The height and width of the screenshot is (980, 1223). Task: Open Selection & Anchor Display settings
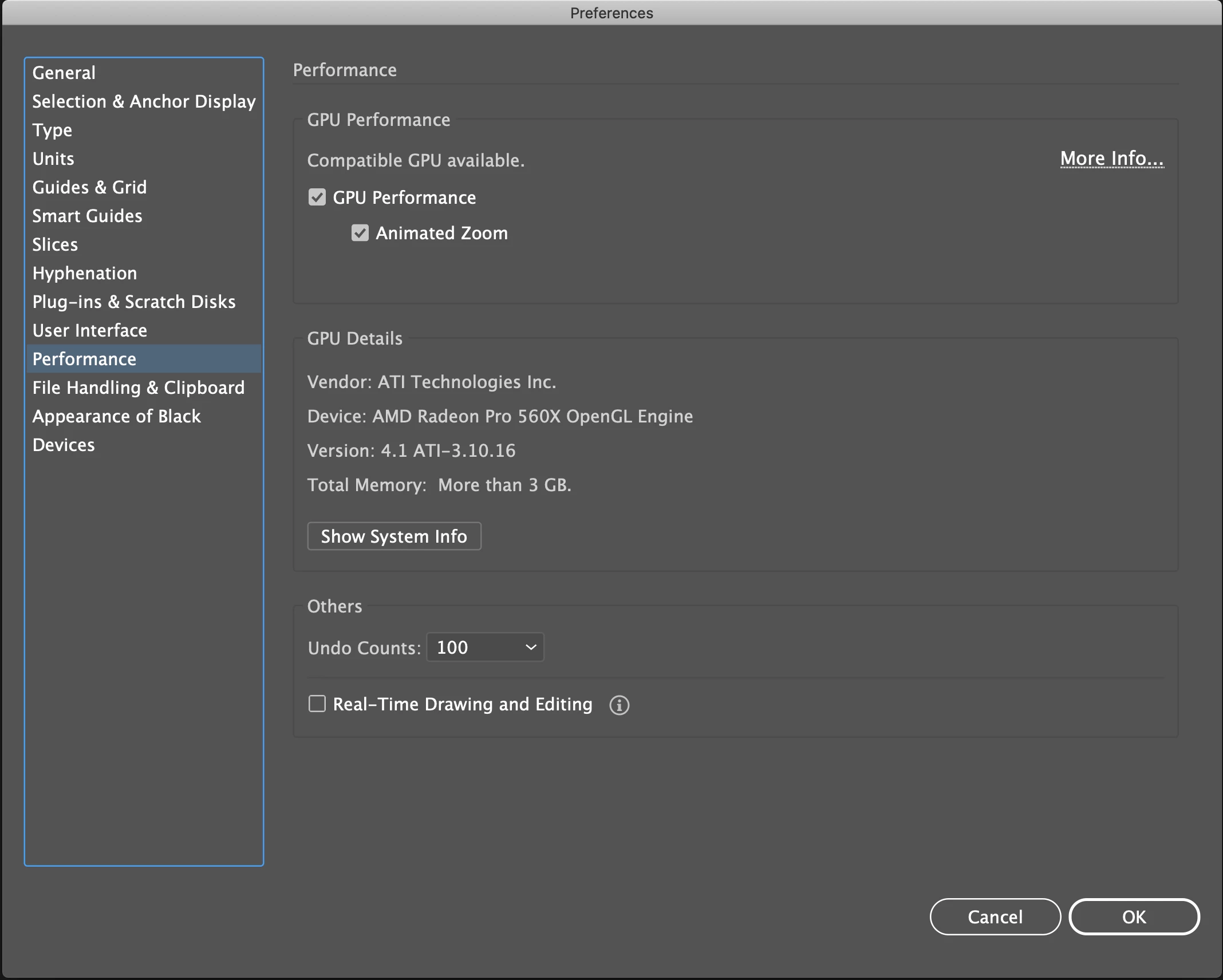pos(144,101)
